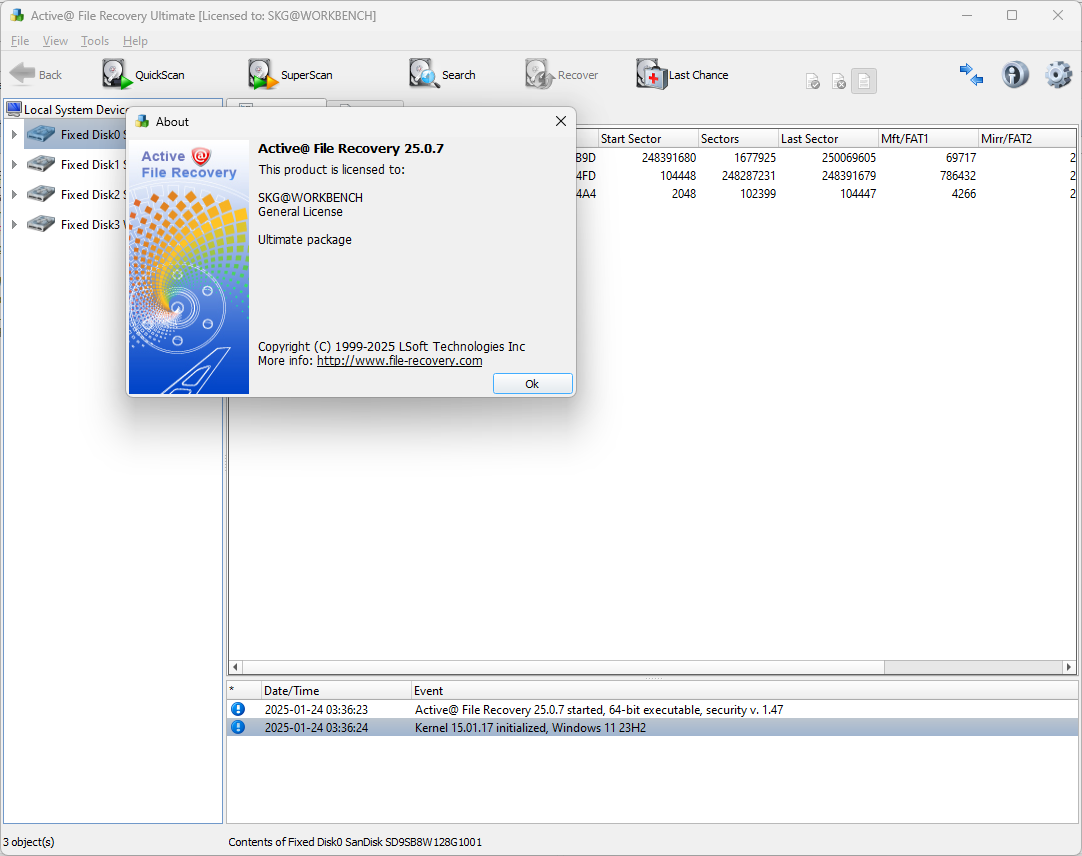The width and height of the screenshot is (1082, 856).
Task: Click the Recover toolbar button
Action: (562, 74)
